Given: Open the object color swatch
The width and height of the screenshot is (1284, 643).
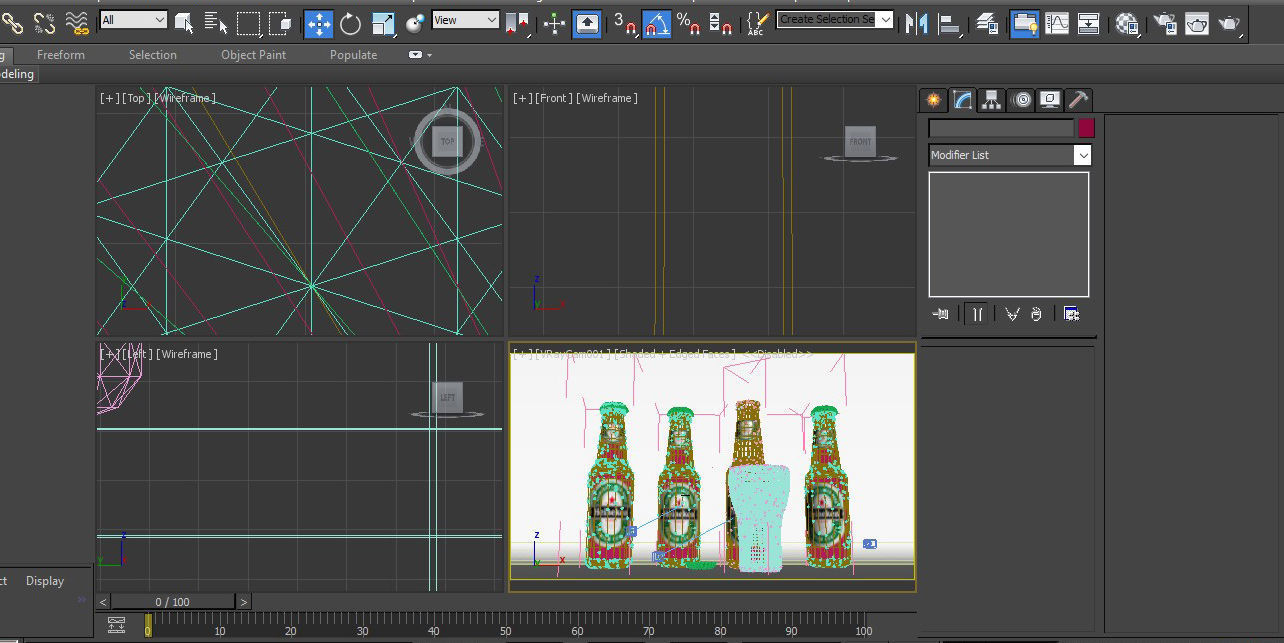Looking at the screenshot, I should pos(1086,128).
